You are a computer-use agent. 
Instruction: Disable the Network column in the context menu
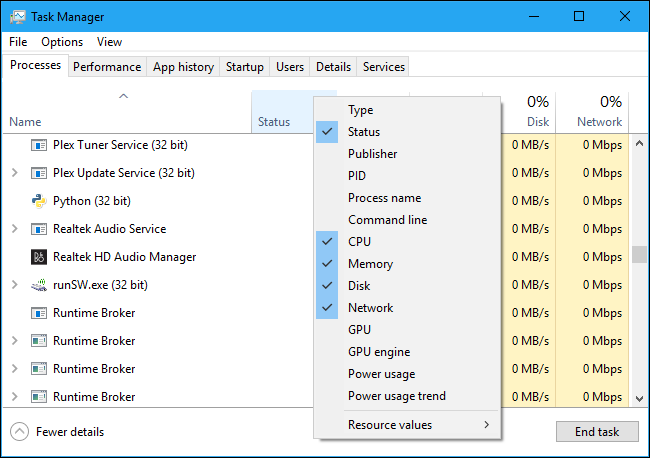[x=370, y=308]
